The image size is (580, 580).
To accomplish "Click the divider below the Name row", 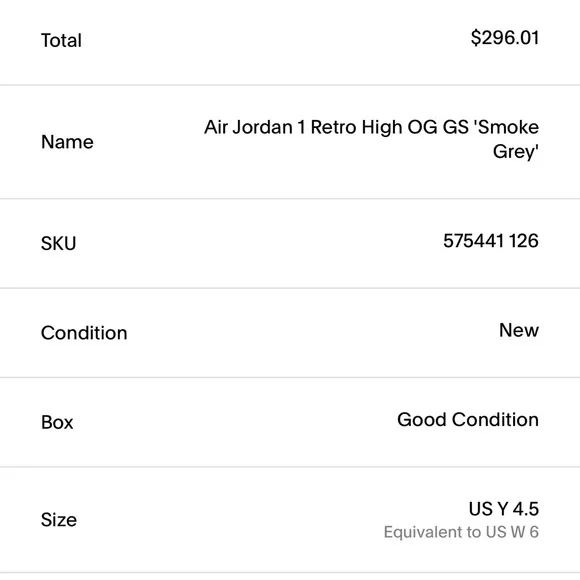I will tap(290, 199).
